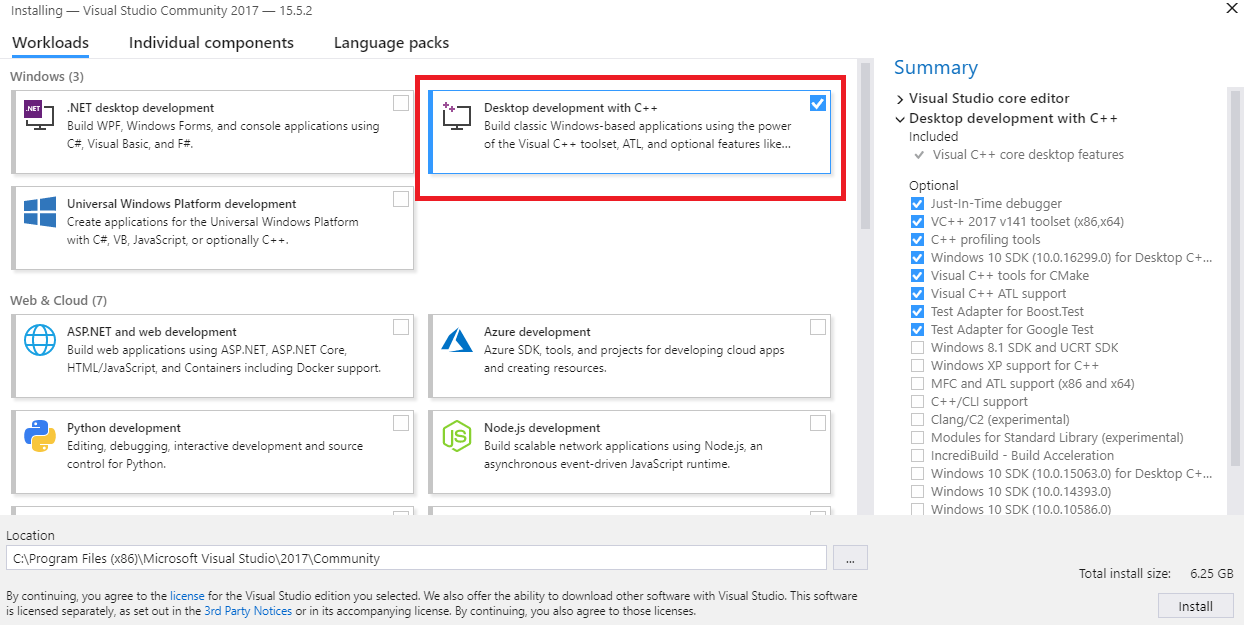Screen dimensions: 1244x625
Task: Click the install Location path field
Action: pos(416,558)
